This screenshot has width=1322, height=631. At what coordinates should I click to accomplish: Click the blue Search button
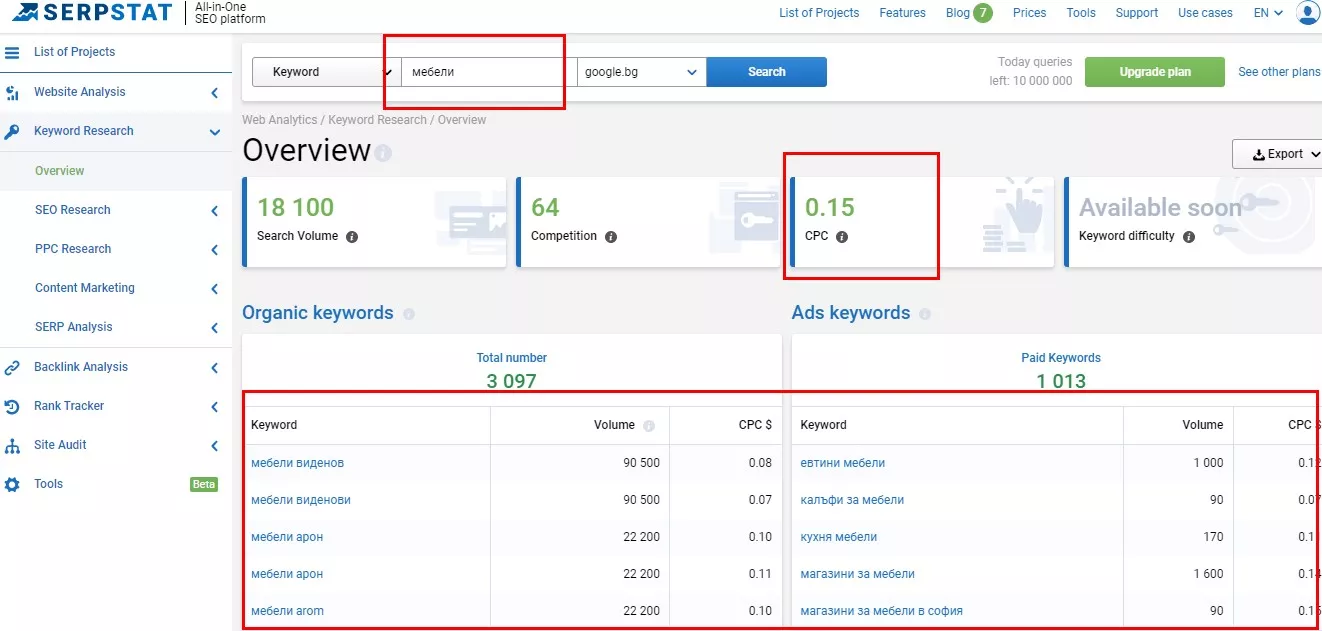767,72
